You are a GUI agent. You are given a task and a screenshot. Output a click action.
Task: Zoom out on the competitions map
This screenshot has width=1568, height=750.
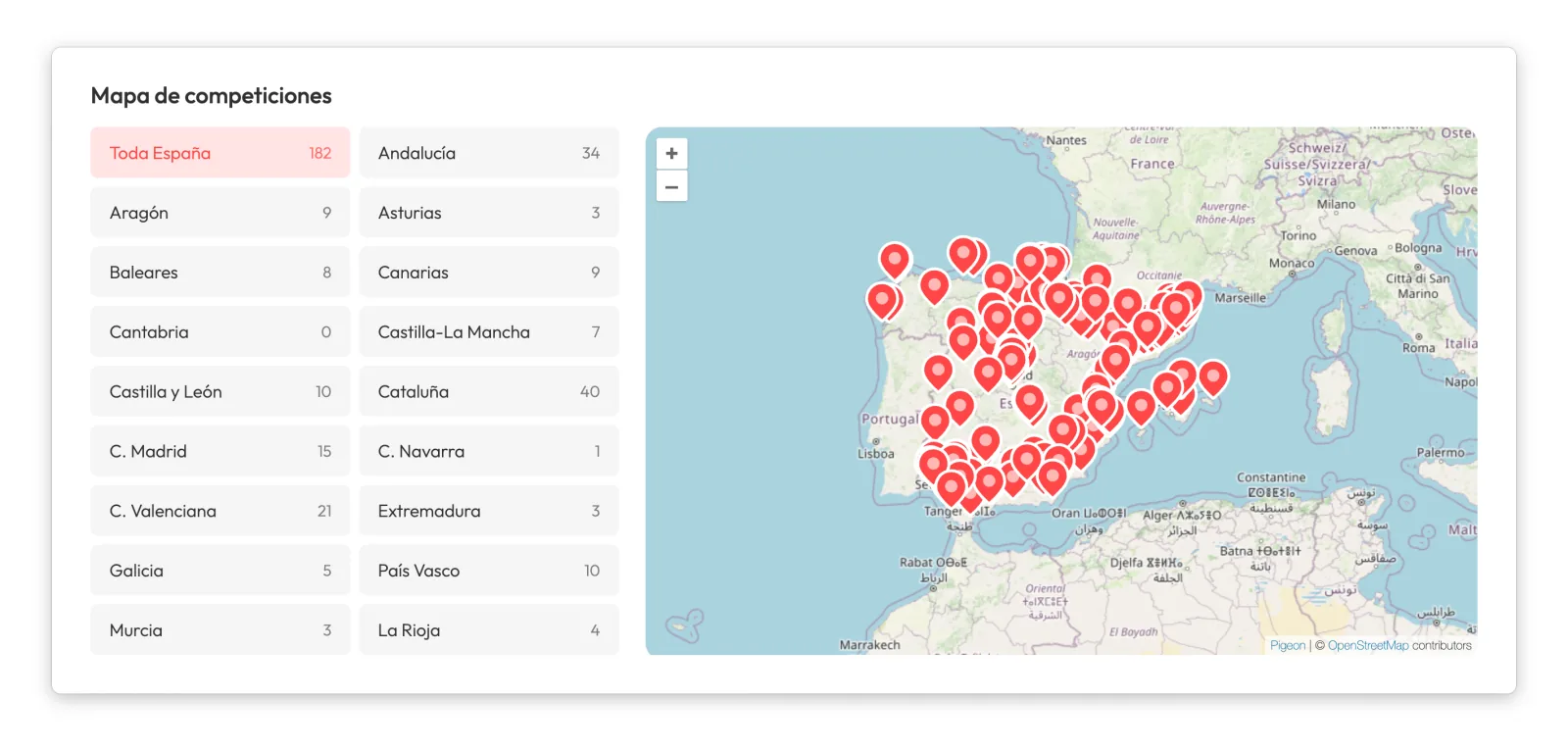671,186
